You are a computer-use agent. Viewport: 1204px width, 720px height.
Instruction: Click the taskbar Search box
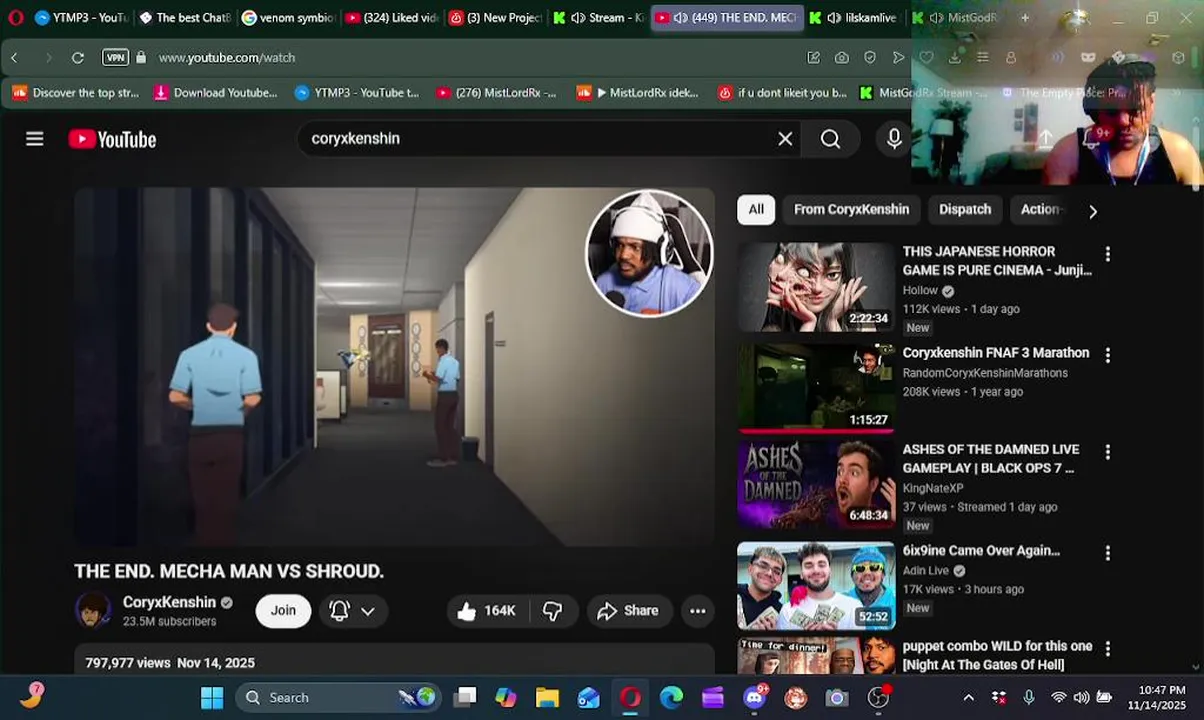pos(338,698)
